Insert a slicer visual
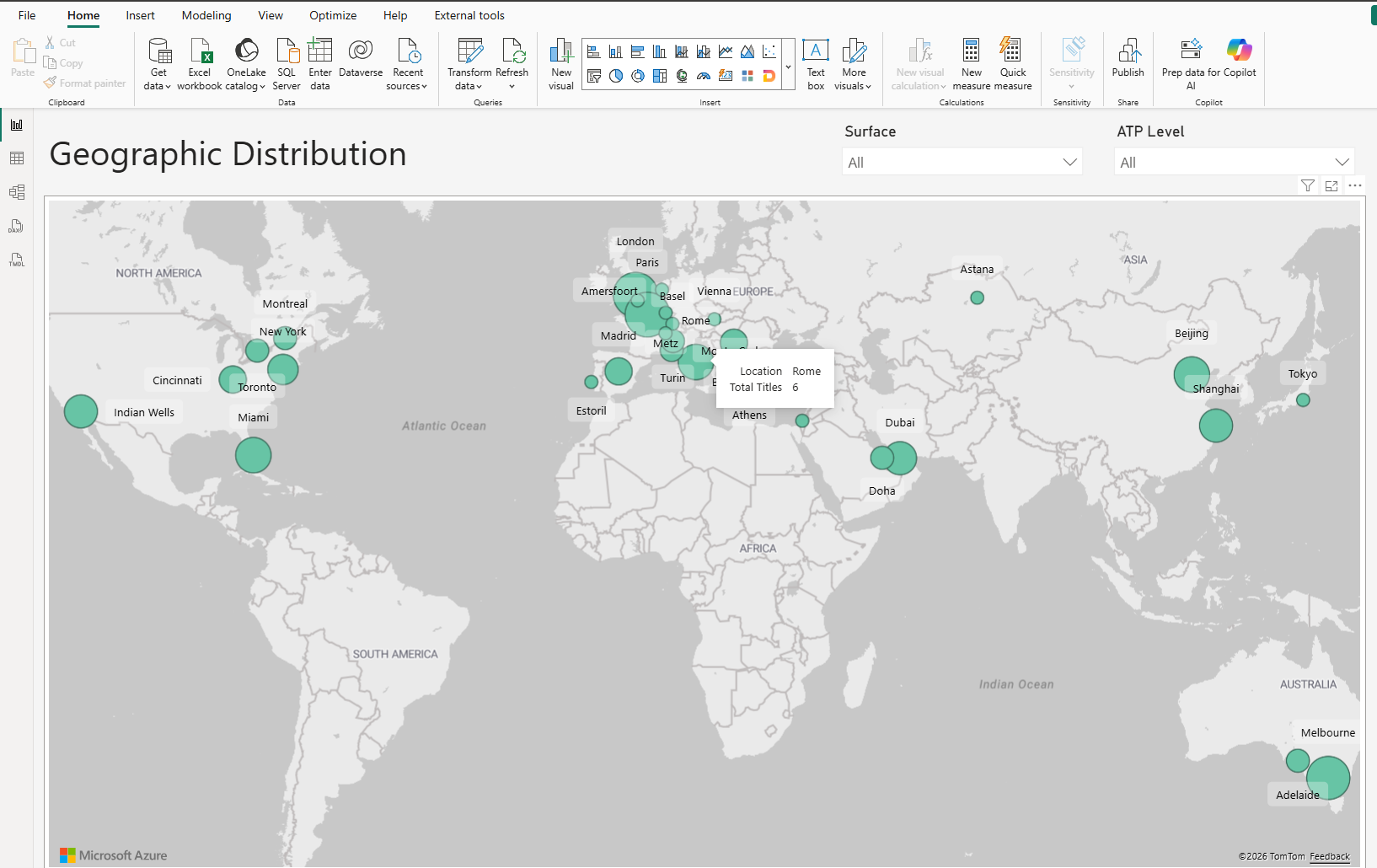 [x=594, y=76]
